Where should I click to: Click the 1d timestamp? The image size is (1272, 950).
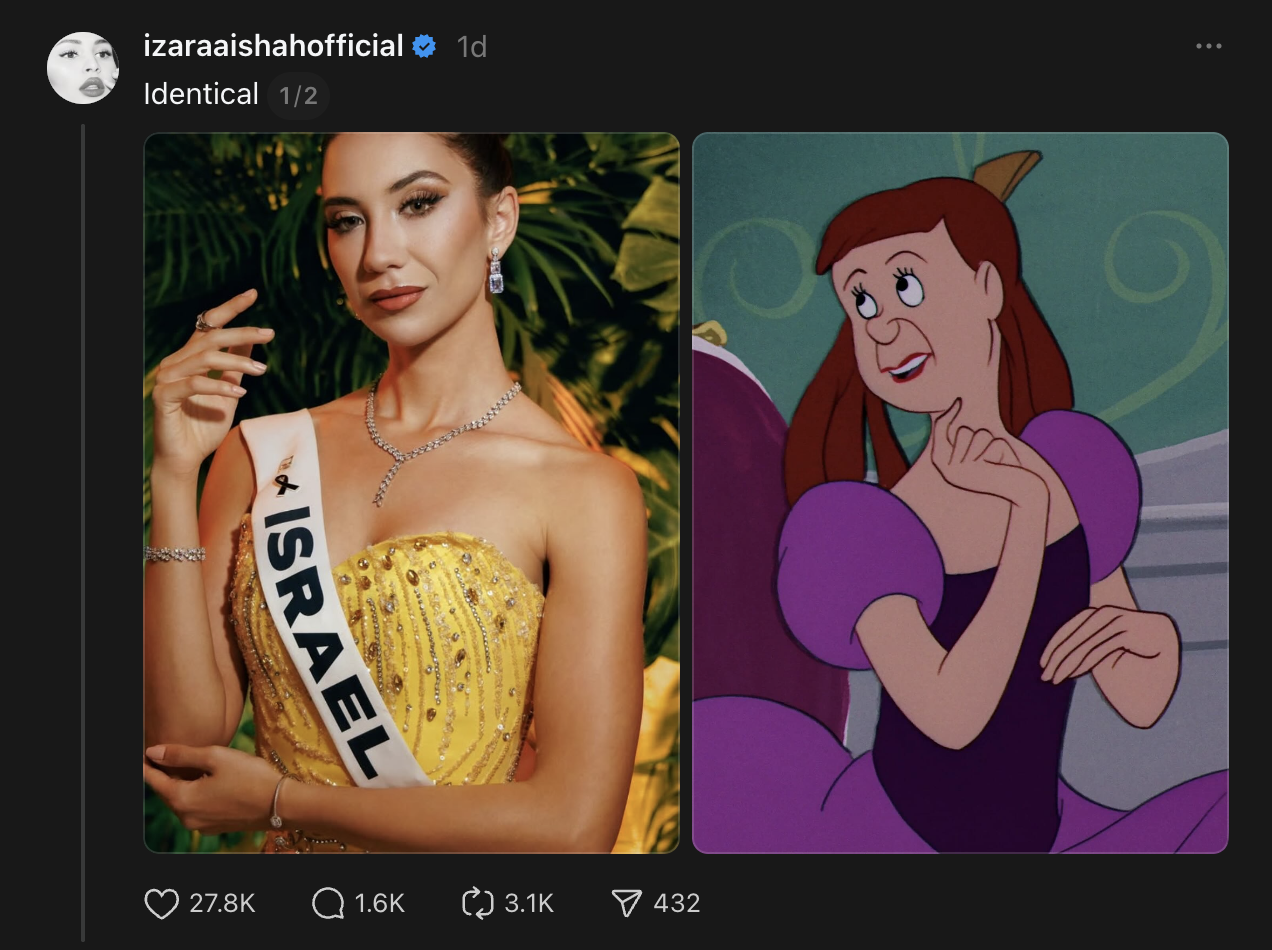471,47
